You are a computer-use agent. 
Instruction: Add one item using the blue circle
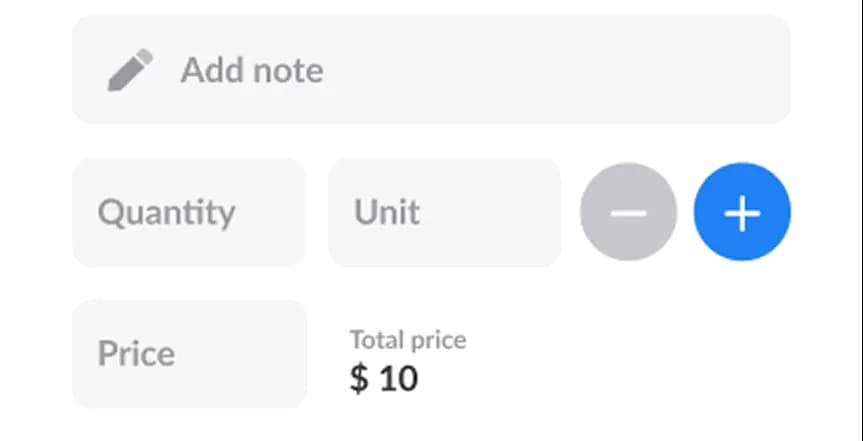742,212
